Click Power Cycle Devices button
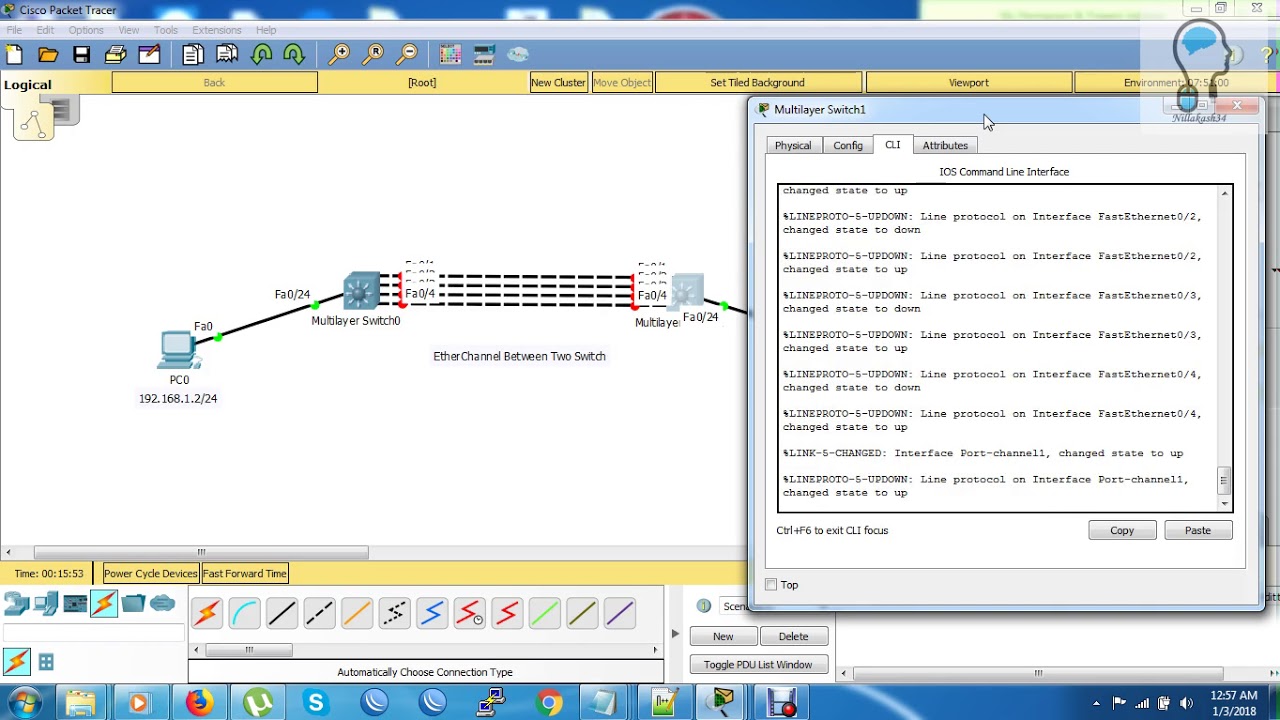The height and width of the screenshot is (720, 1280). [x=151, y=574]
